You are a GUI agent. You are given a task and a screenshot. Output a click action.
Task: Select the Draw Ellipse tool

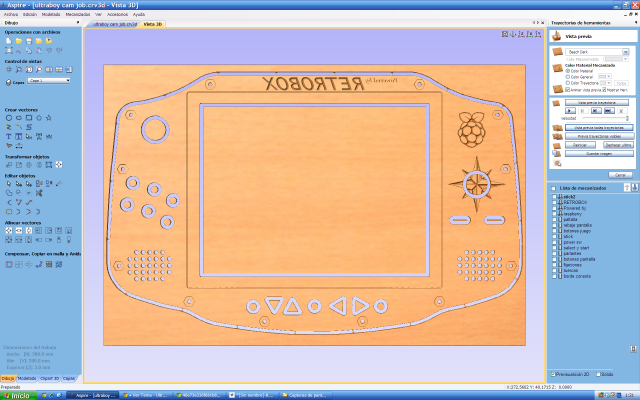coord(19,118)
